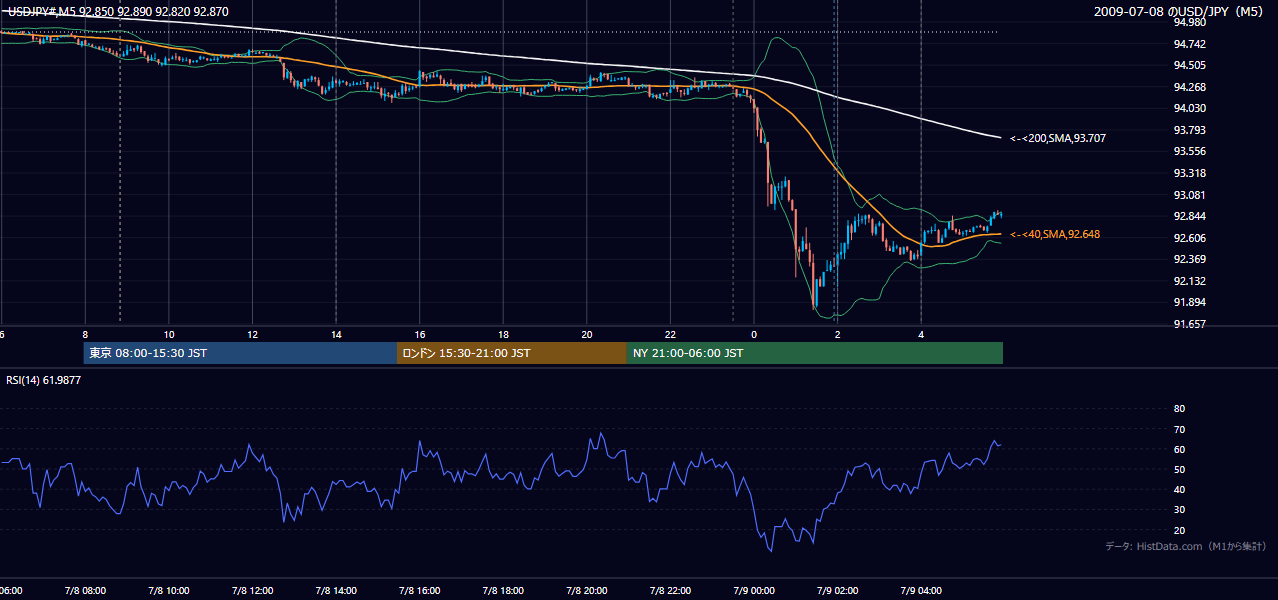The height and width of the screenshot is (600, 1278).
Task: Click RSI scale value 70
Action: [x=1179, y=429]
